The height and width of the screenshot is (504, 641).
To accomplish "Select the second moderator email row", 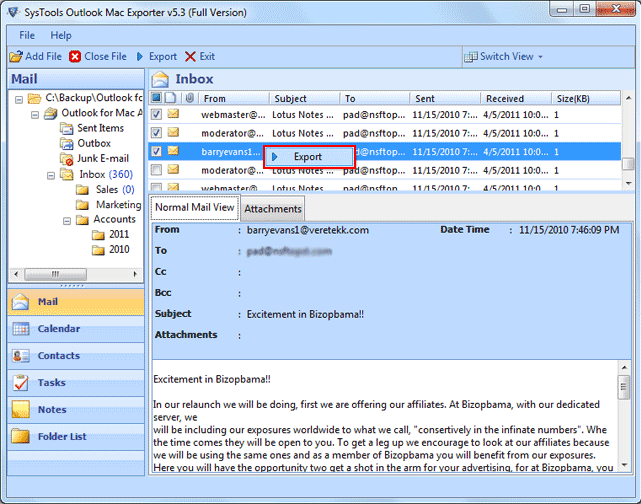I will point(384,170).
